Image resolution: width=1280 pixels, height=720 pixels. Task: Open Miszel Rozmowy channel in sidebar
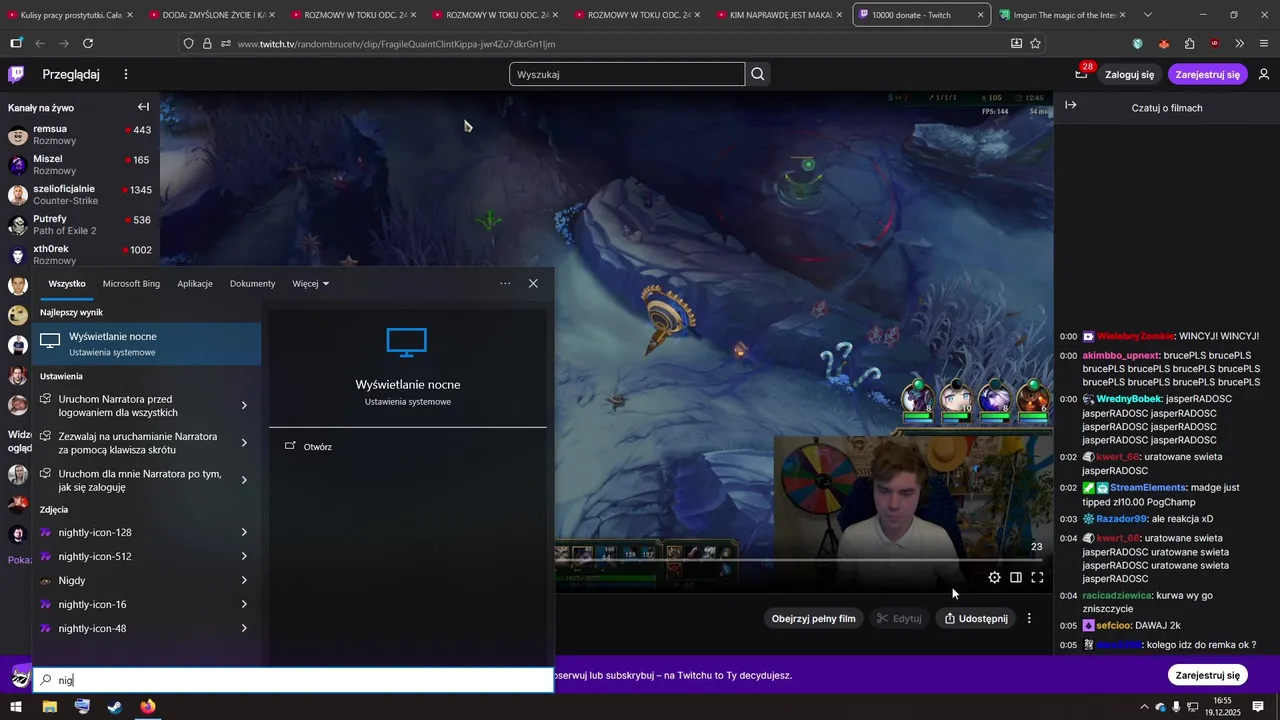80,165
